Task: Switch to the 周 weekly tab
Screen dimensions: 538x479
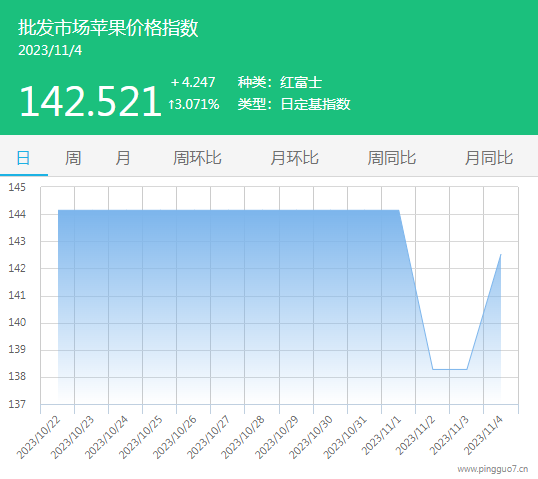Action: coord(73,158)
